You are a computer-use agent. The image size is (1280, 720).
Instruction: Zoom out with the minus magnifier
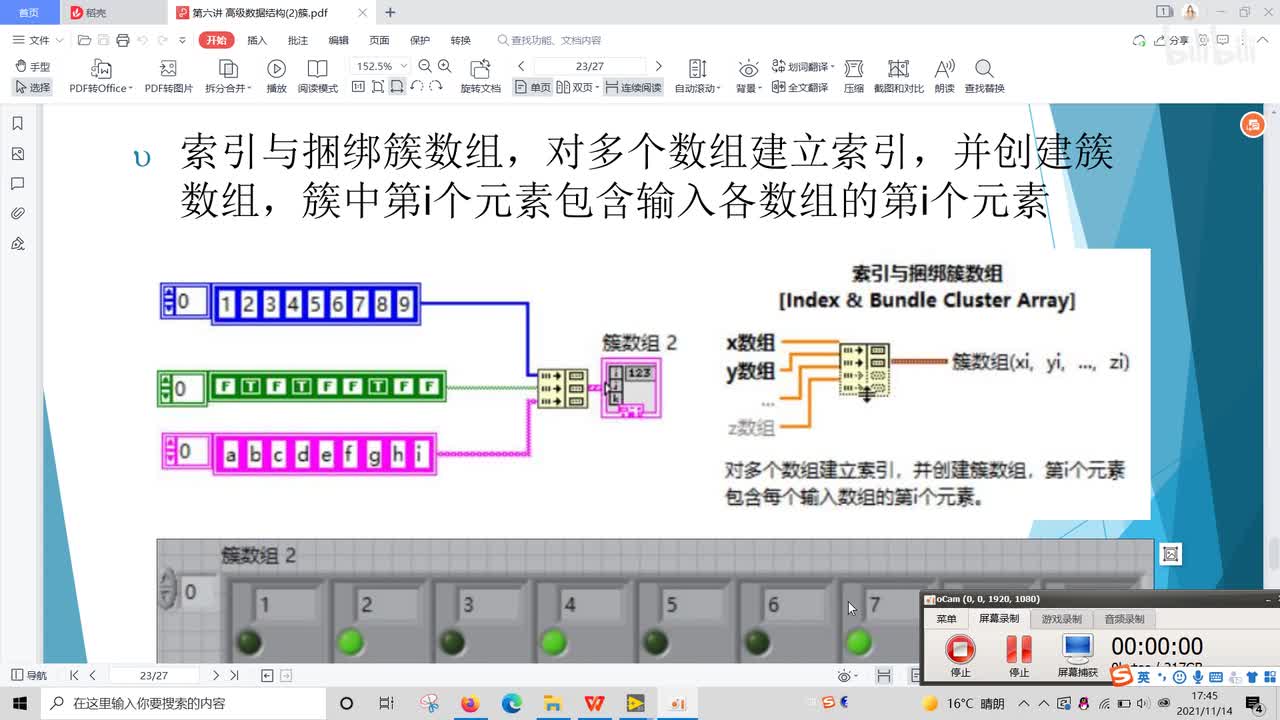(425, 66)
